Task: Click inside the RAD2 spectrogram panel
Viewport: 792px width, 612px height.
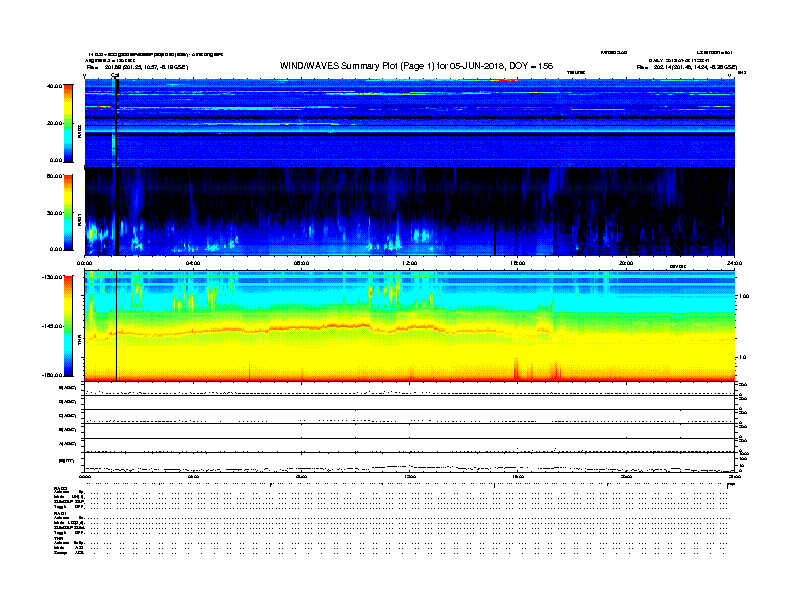Action: [409, 123]
